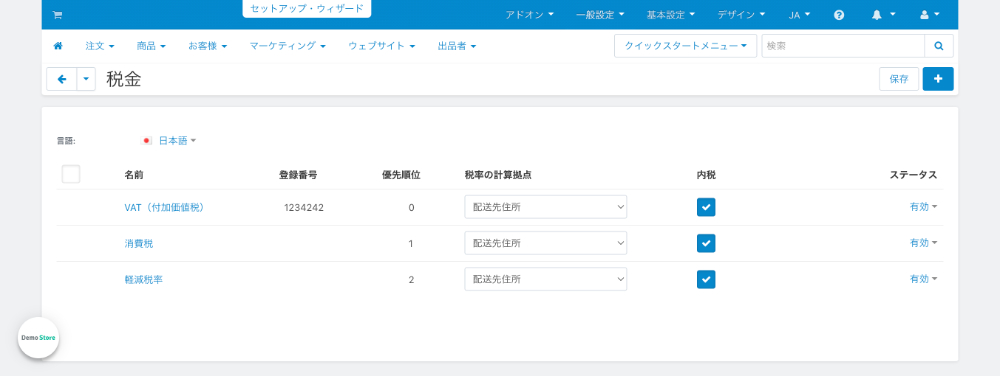Open the 日本語 language selector
The image size is (1000, 376).
tap(177, 141)
